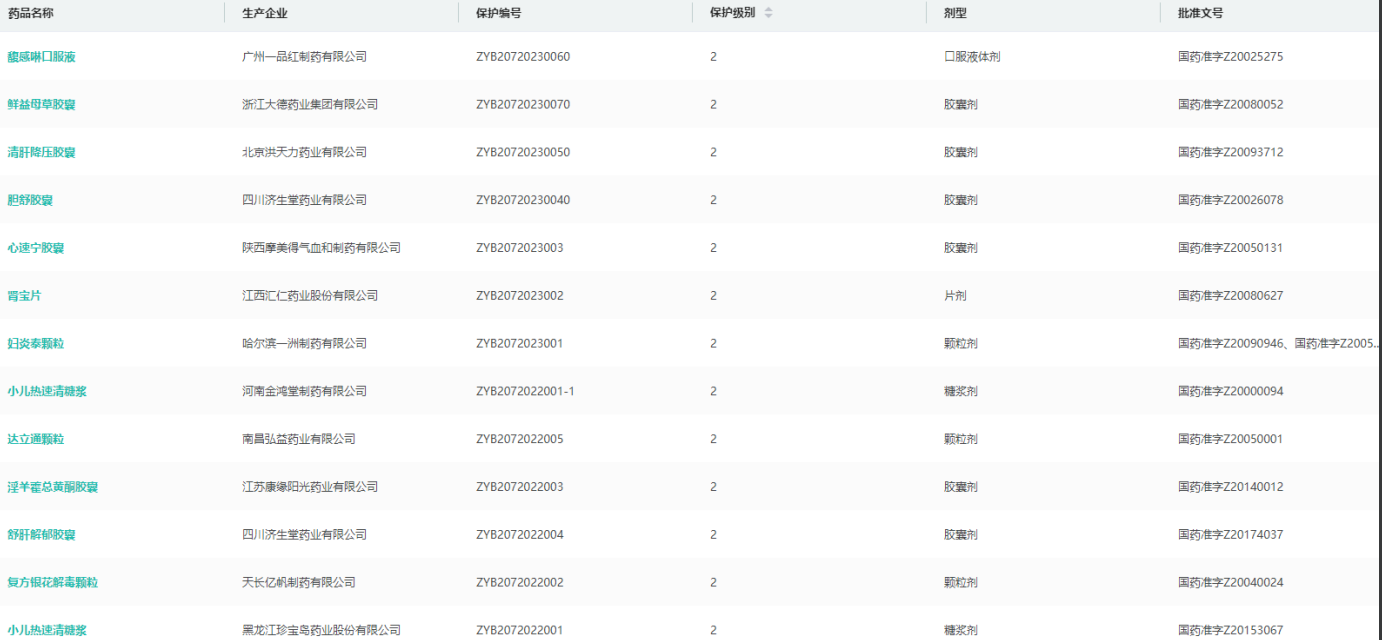Open the 舒肝解郁胶囊 drug link
Screen dimensions: 1382x640
click(41, 535)
